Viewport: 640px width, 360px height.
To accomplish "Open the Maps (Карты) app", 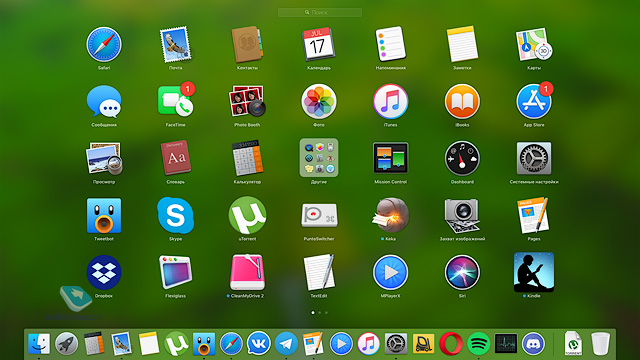I will [x=534, y=44].
